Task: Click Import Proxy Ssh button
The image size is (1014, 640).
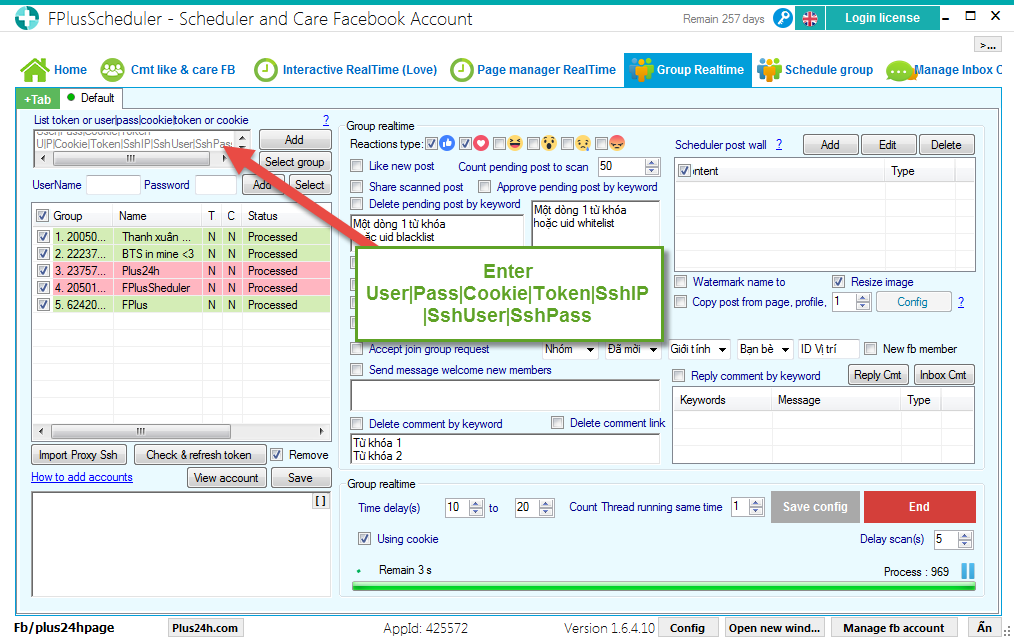Action: [78, 455]
